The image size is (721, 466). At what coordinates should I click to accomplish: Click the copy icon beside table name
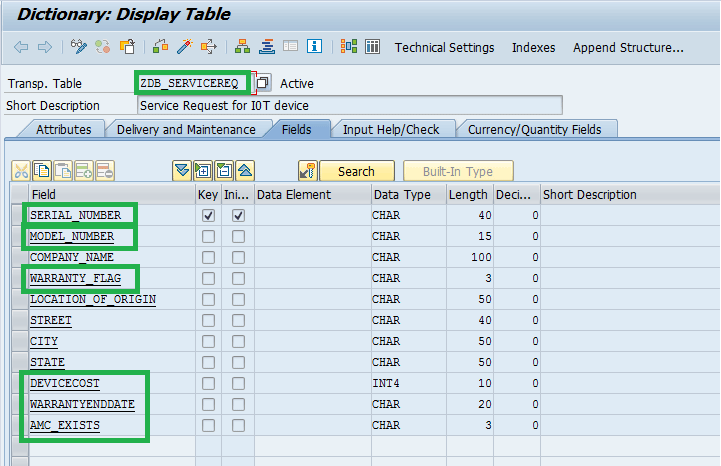pyautogui.click(x=263, y=83)
